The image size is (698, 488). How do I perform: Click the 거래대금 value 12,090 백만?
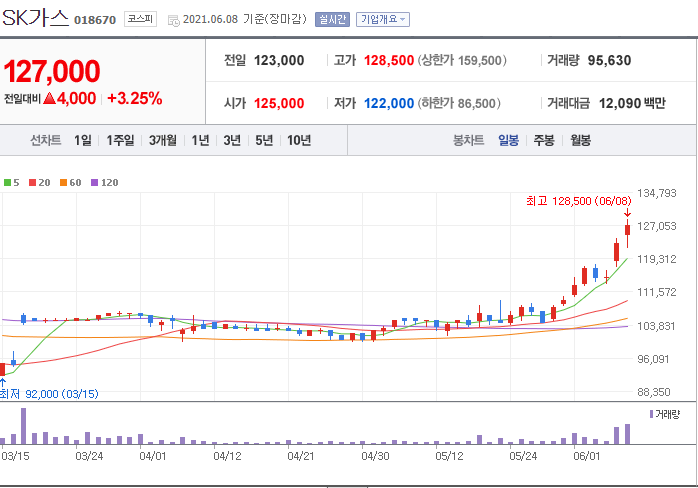click(x=632, y=103)
